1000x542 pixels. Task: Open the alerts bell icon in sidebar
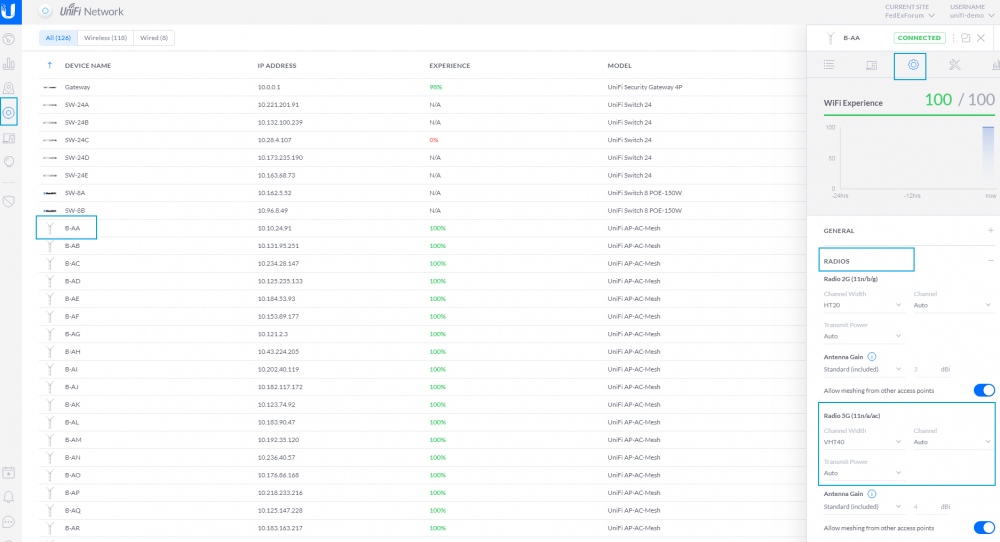(9, 497)
